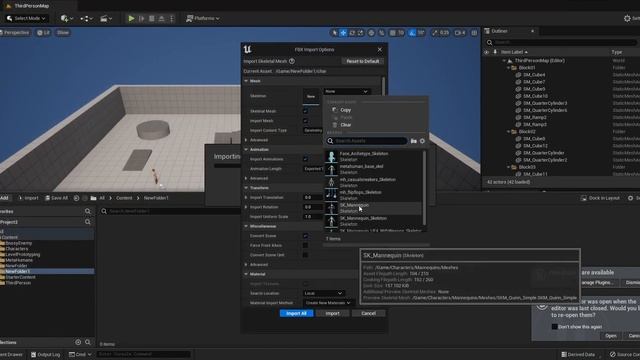The image size is (640, 360).
Task: Choose the viewport translate/move tool
Action: pos(343,33)
